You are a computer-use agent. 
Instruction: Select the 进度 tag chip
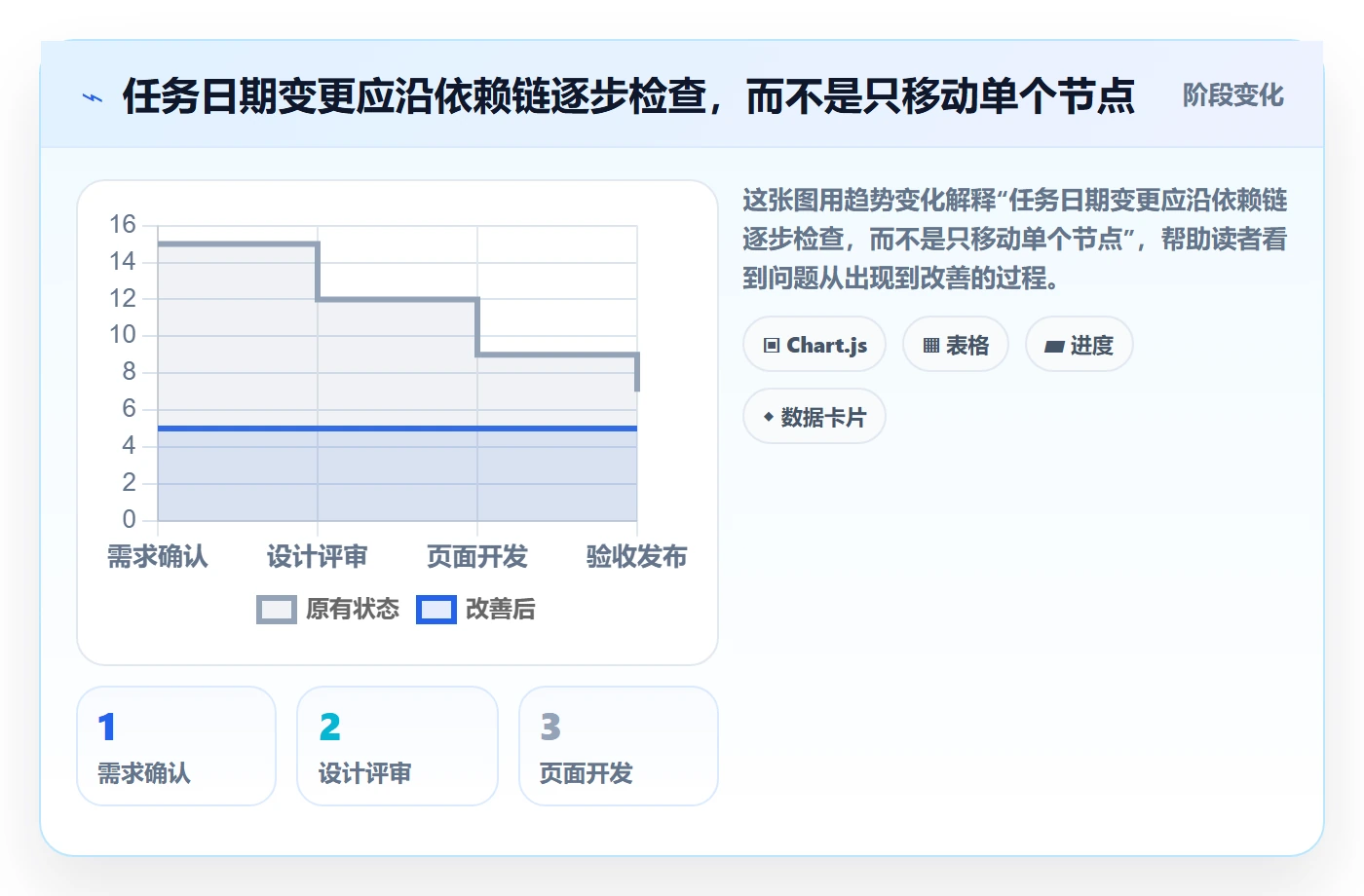coord(1080,345)
